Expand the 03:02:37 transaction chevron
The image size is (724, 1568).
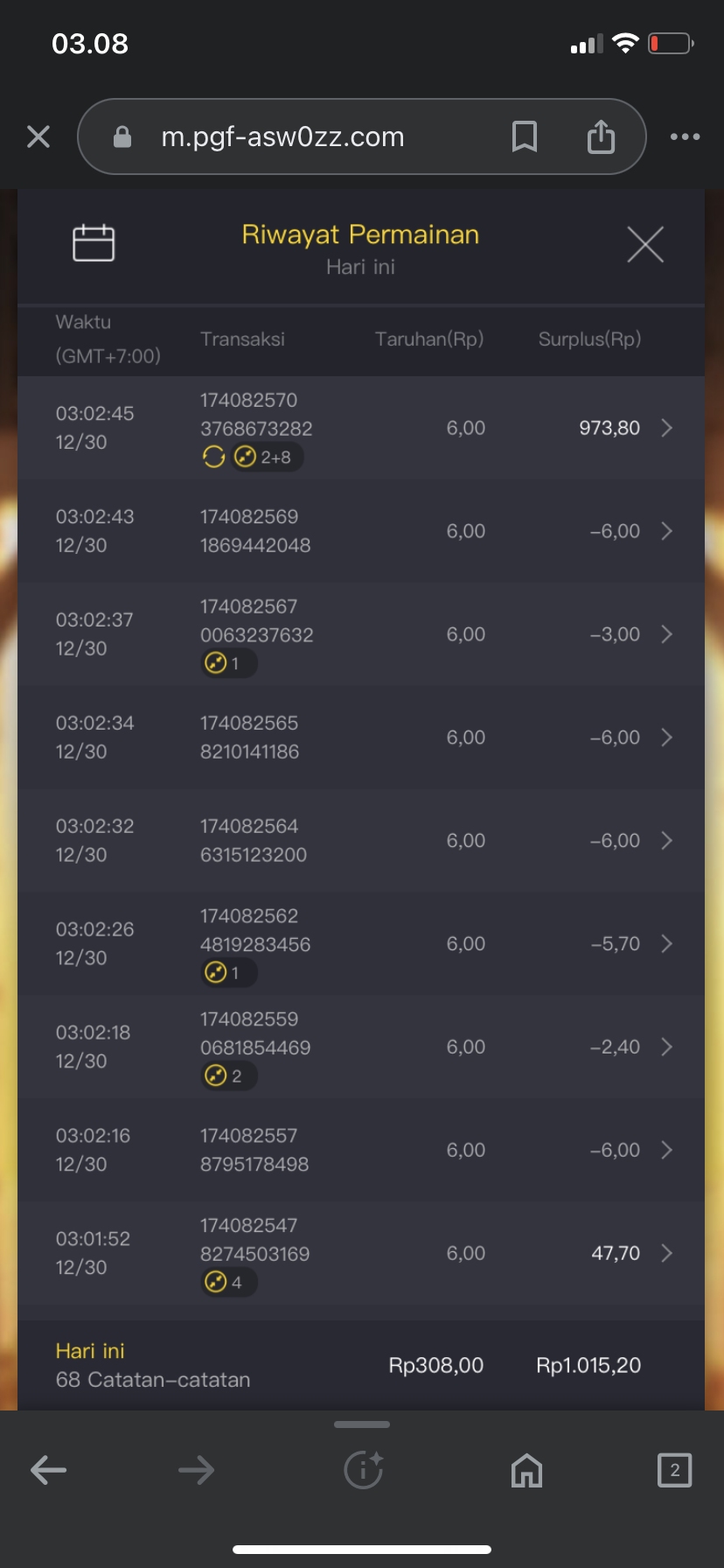click(667, 634)
